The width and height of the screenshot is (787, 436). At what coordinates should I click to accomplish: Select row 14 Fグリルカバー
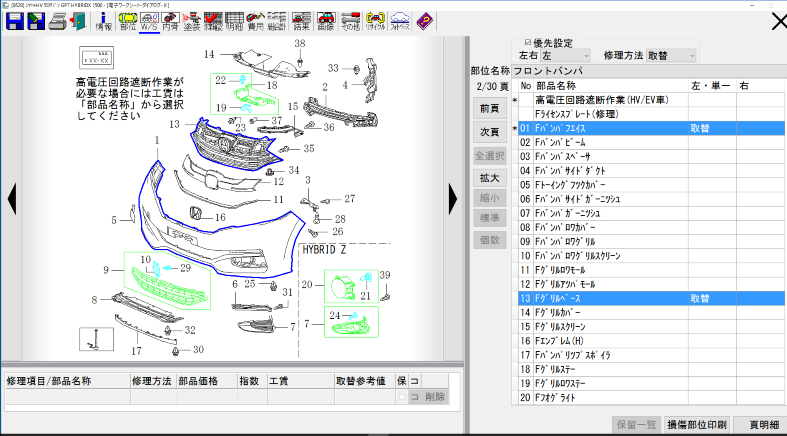[x=652, y=313]
